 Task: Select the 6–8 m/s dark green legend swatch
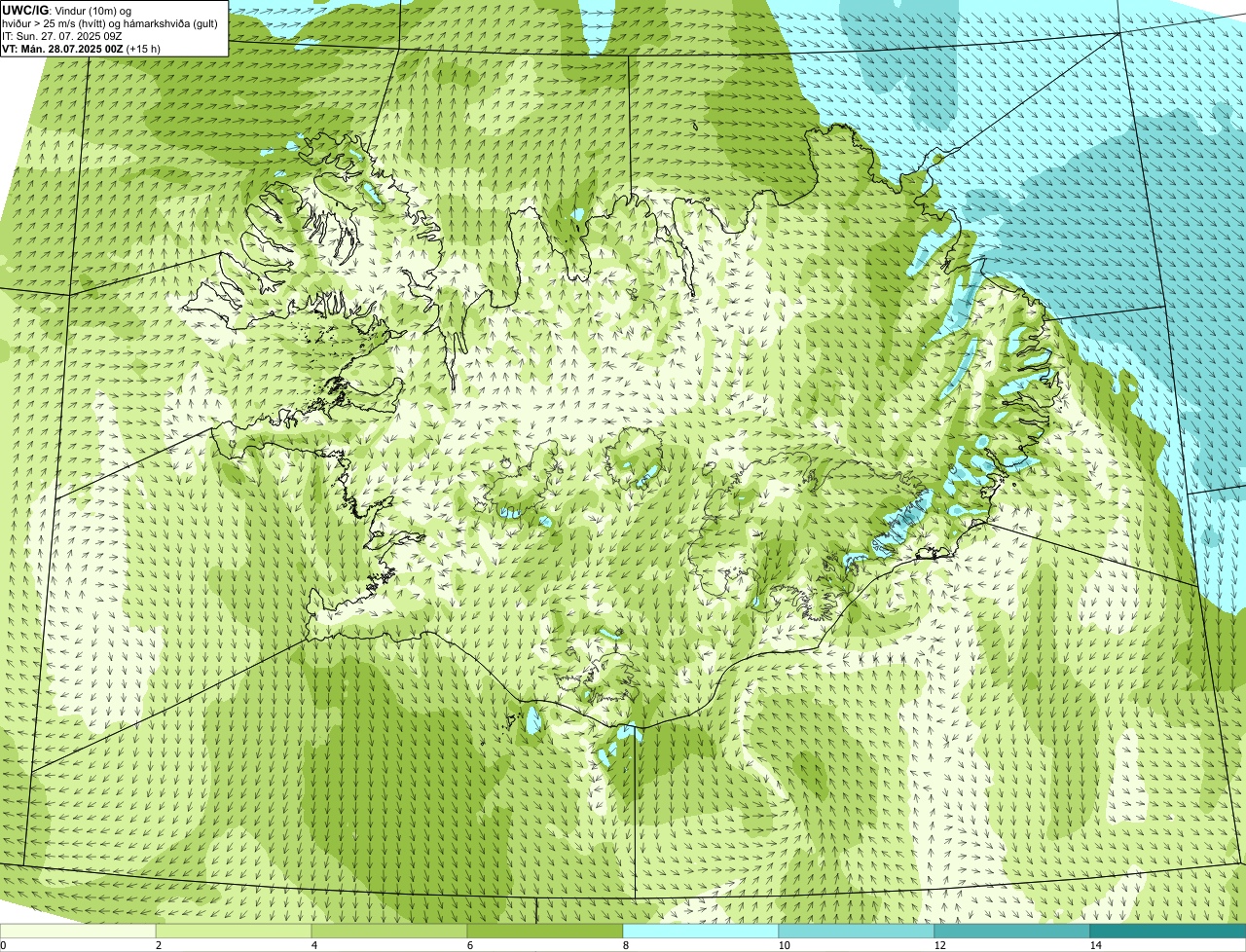tap(545, 931)
